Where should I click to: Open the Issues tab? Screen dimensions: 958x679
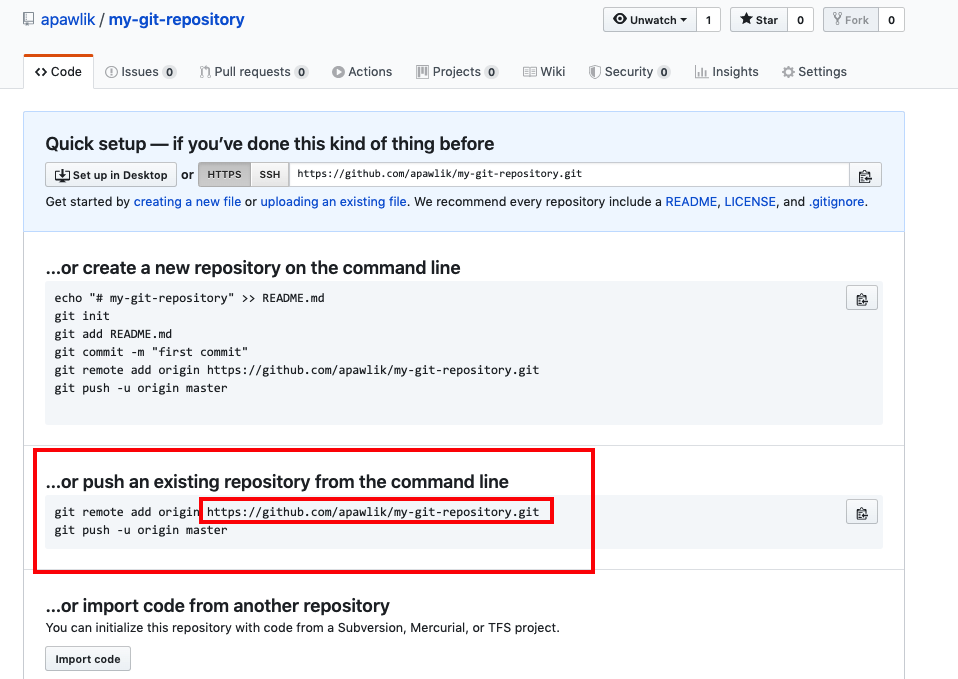141,72
